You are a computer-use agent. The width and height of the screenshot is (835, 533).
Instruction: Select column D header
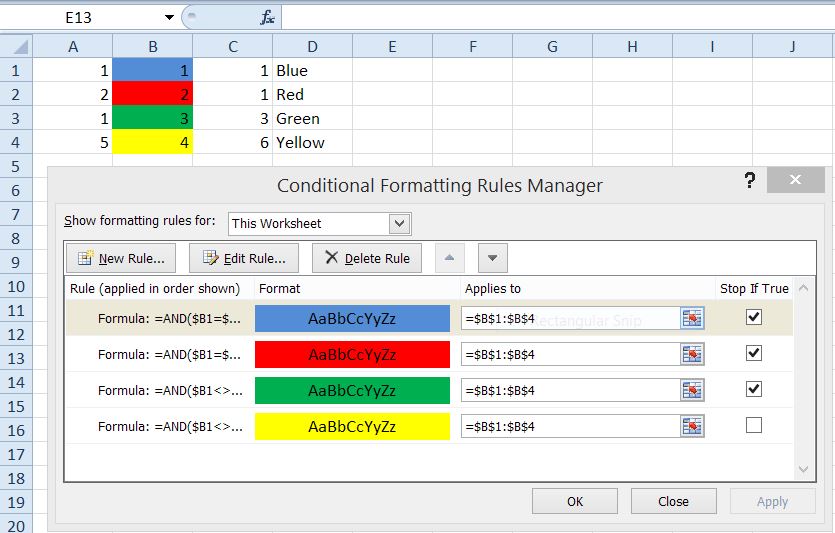coord(313,47)
